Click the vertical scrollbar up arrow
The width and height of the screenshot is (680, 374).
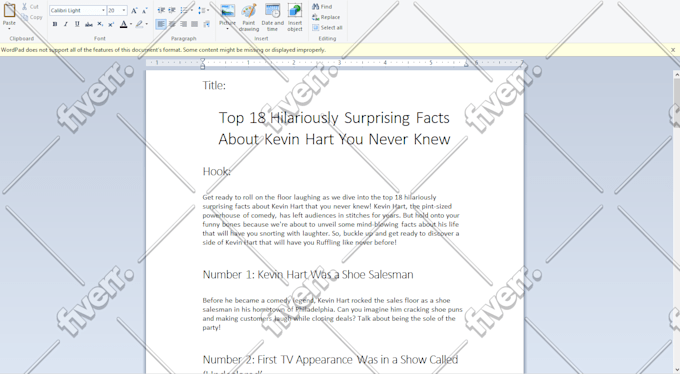[677, 75]
